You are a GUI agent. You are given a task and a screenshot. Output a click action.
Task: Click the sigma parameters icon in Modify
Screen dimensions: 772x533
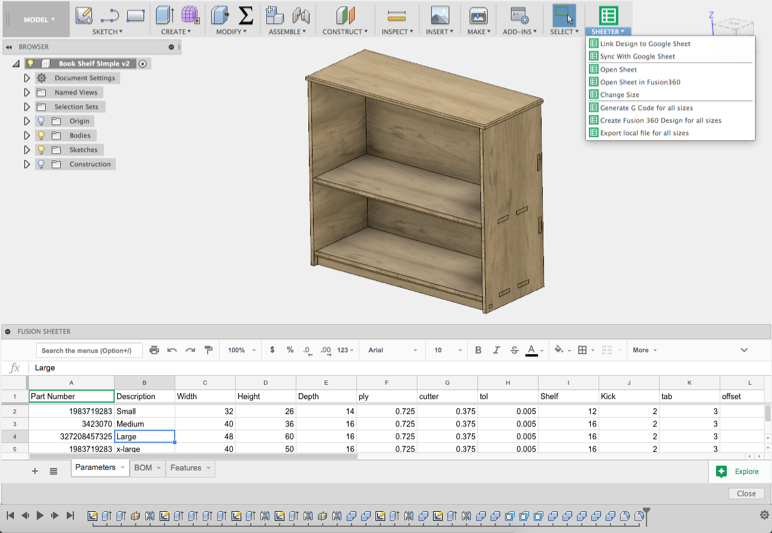(245, 15)
